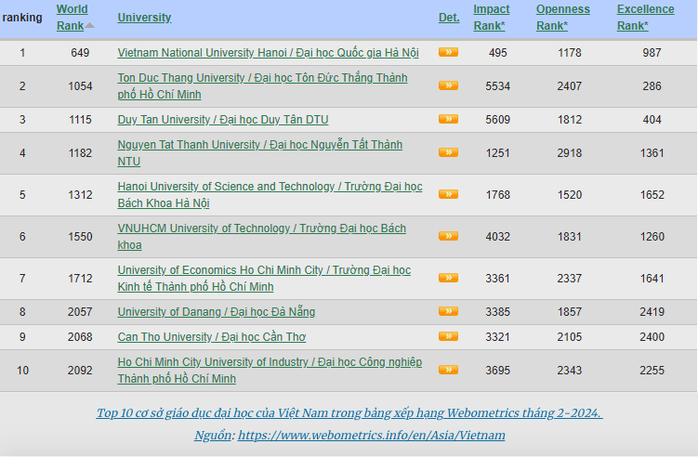Image resolution: width=698 pixels, height=457 pixels.
Task: Select world rank value 2092
Action: (x=80, y=370)
